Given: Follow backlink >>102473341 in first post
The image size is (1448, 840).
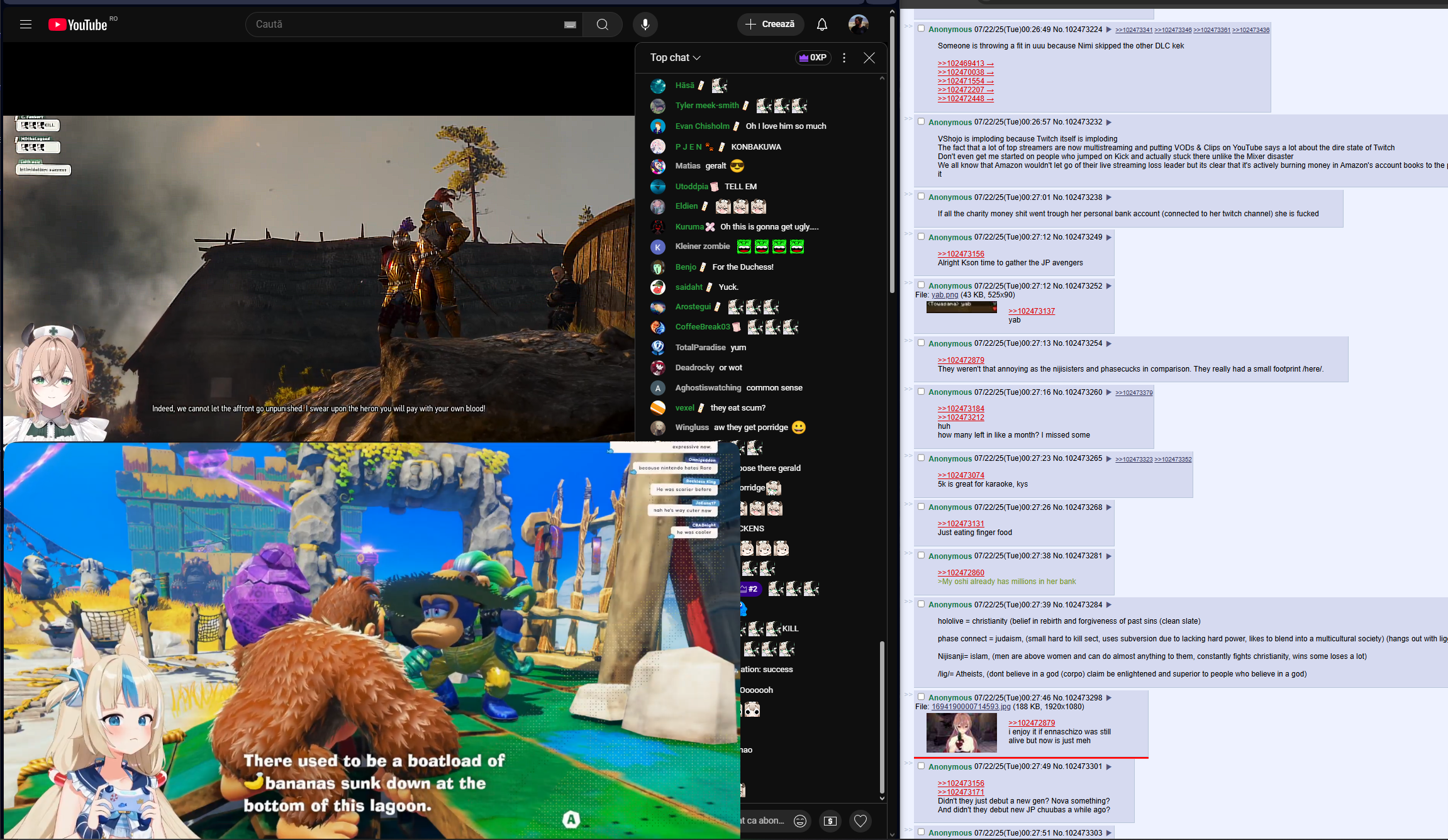Looking at the screenshot, I should (1134, 30).
